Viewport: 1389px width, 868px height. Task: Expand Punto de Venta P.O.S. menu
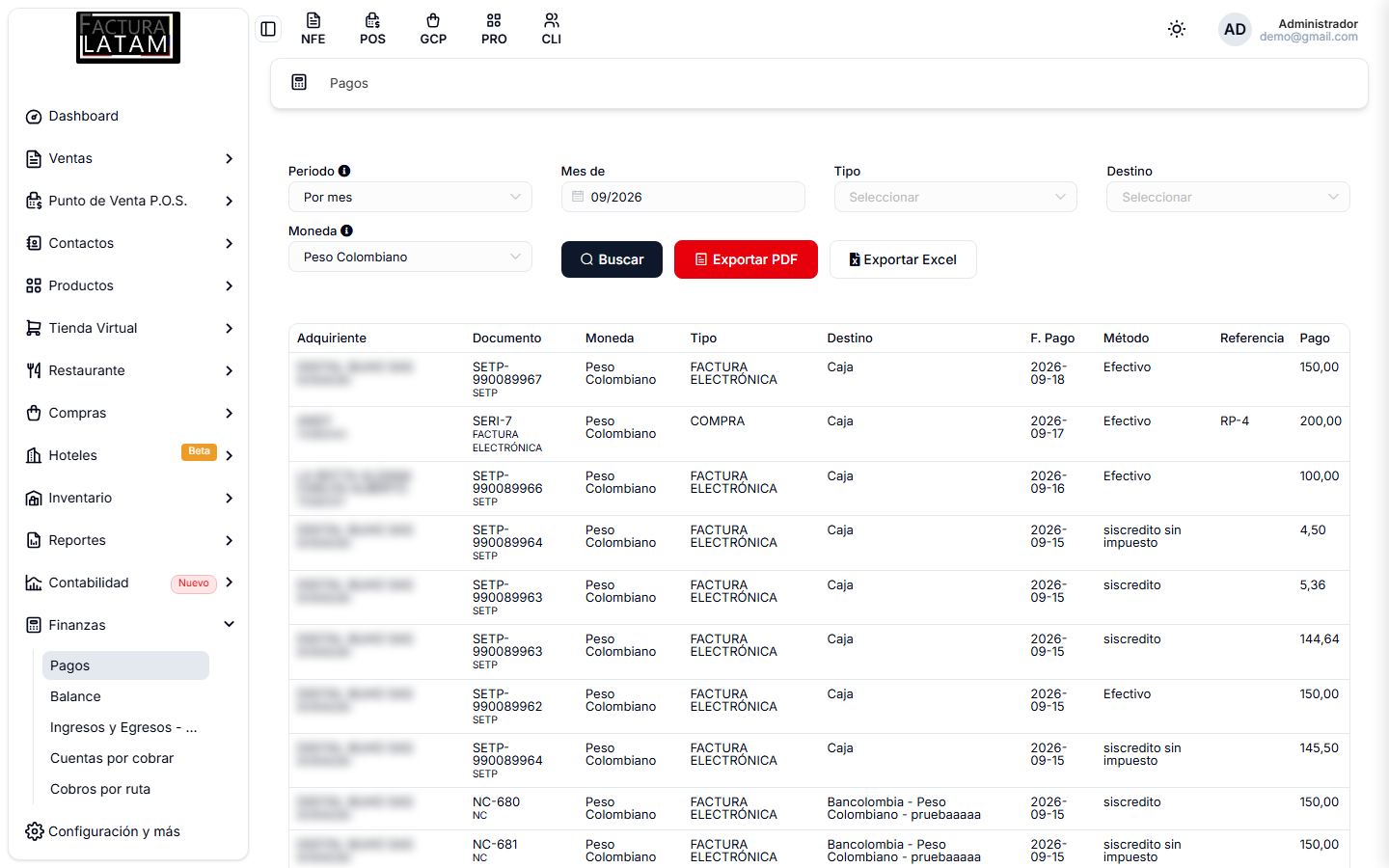[x=128, y=201]
